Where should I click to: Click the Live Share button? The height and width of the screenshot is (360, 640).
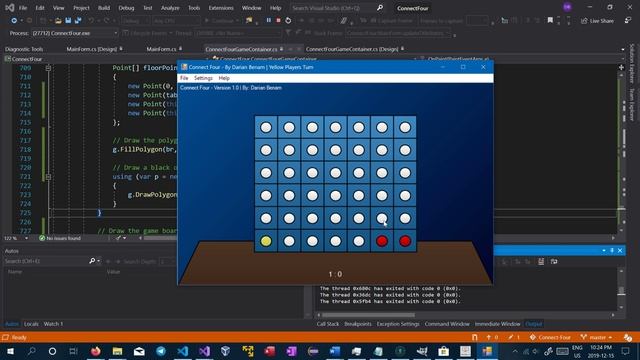[597, 20]
